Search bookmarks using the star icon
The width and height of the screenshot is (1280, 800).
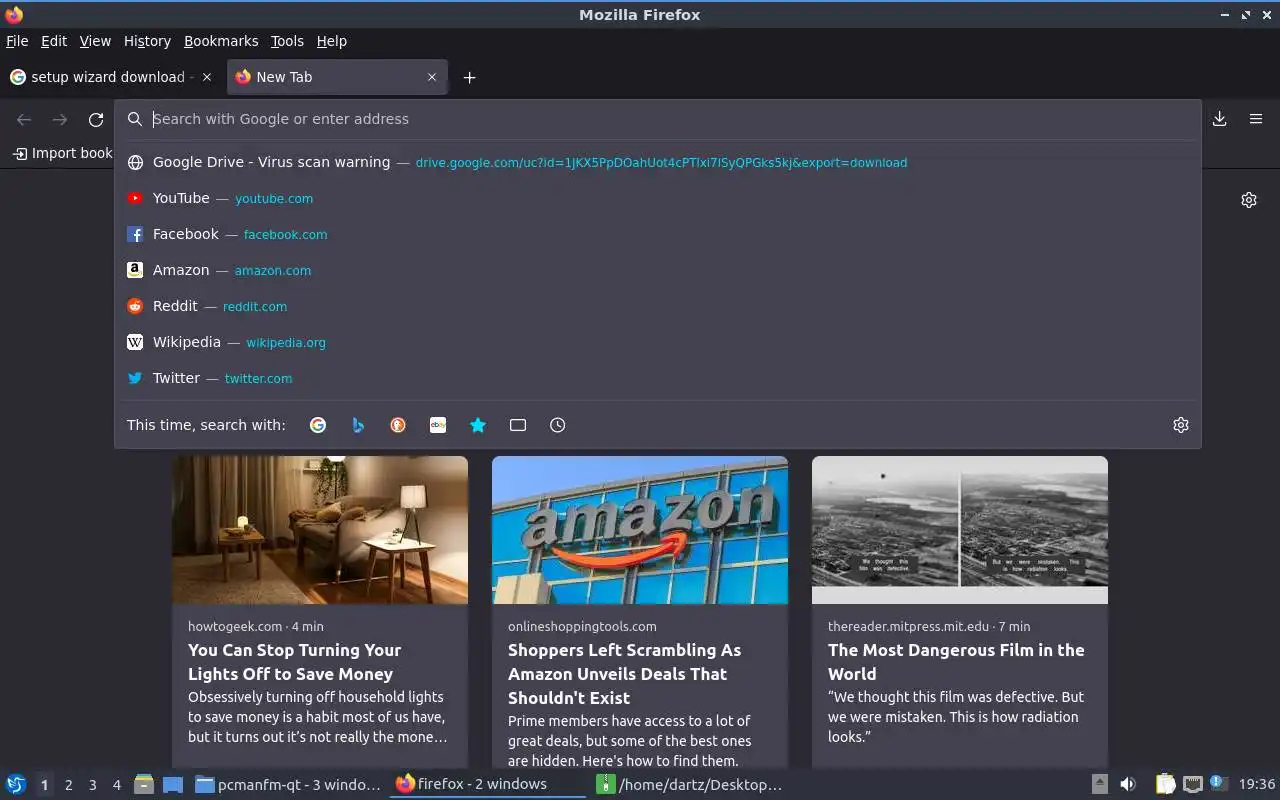click(478, 425)
